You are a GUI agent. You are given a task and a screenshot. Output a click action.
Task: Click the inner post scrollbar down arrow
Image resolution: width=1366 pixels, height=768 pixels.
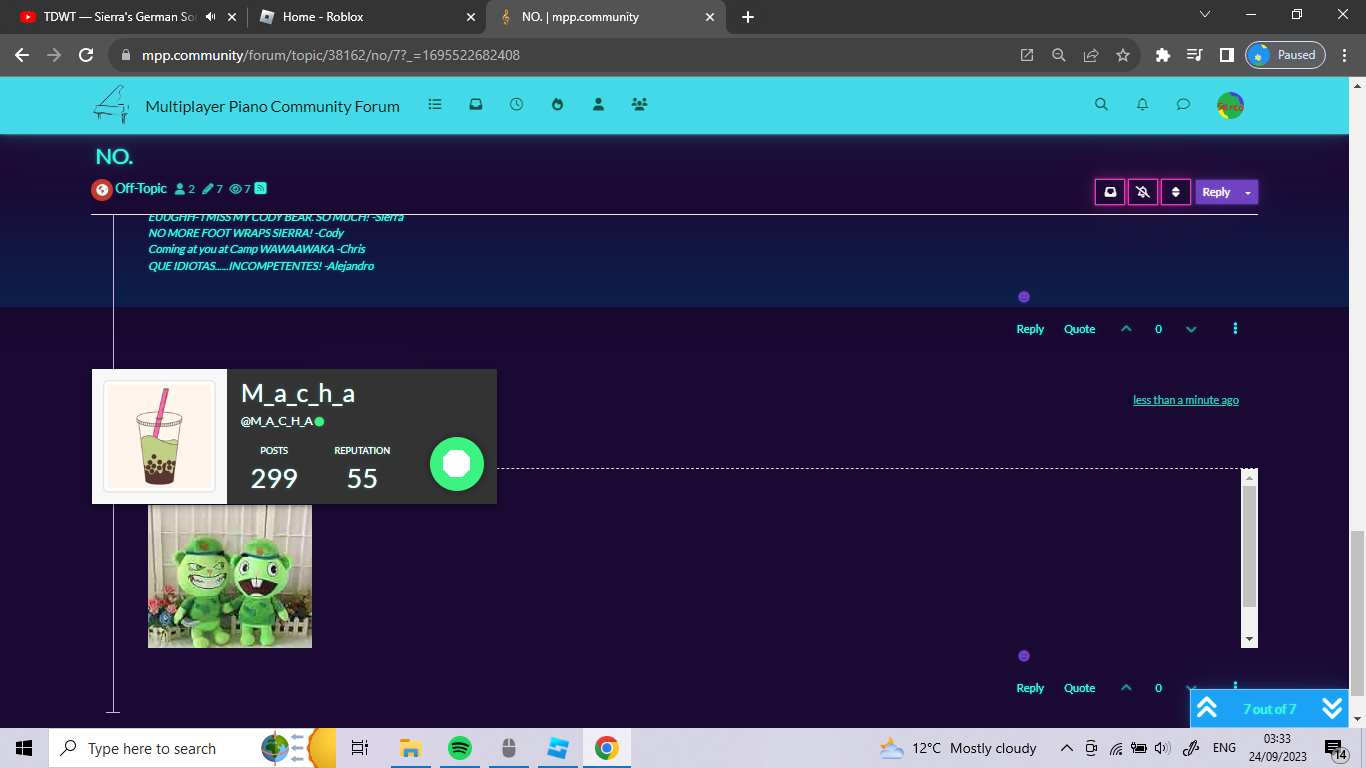1249,639
